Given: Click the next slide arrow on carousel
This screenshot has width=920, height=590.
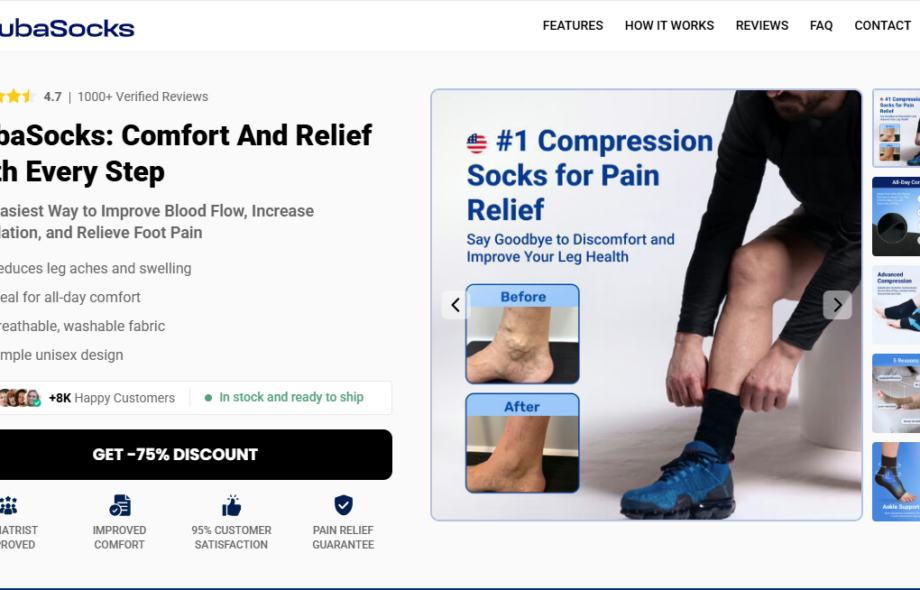Looking at the screenshot, I should coord(837,305).
